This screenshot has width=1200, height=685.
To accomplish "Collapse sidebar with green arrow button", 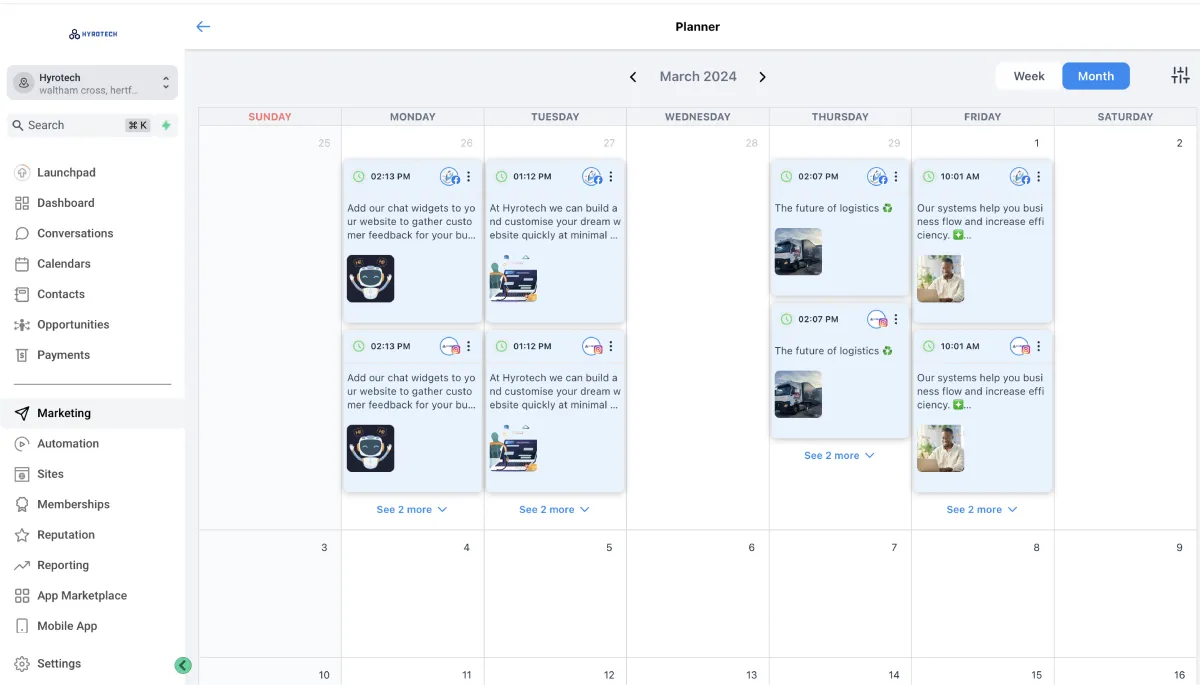I will pyautogui.click(x=182, y=665).
